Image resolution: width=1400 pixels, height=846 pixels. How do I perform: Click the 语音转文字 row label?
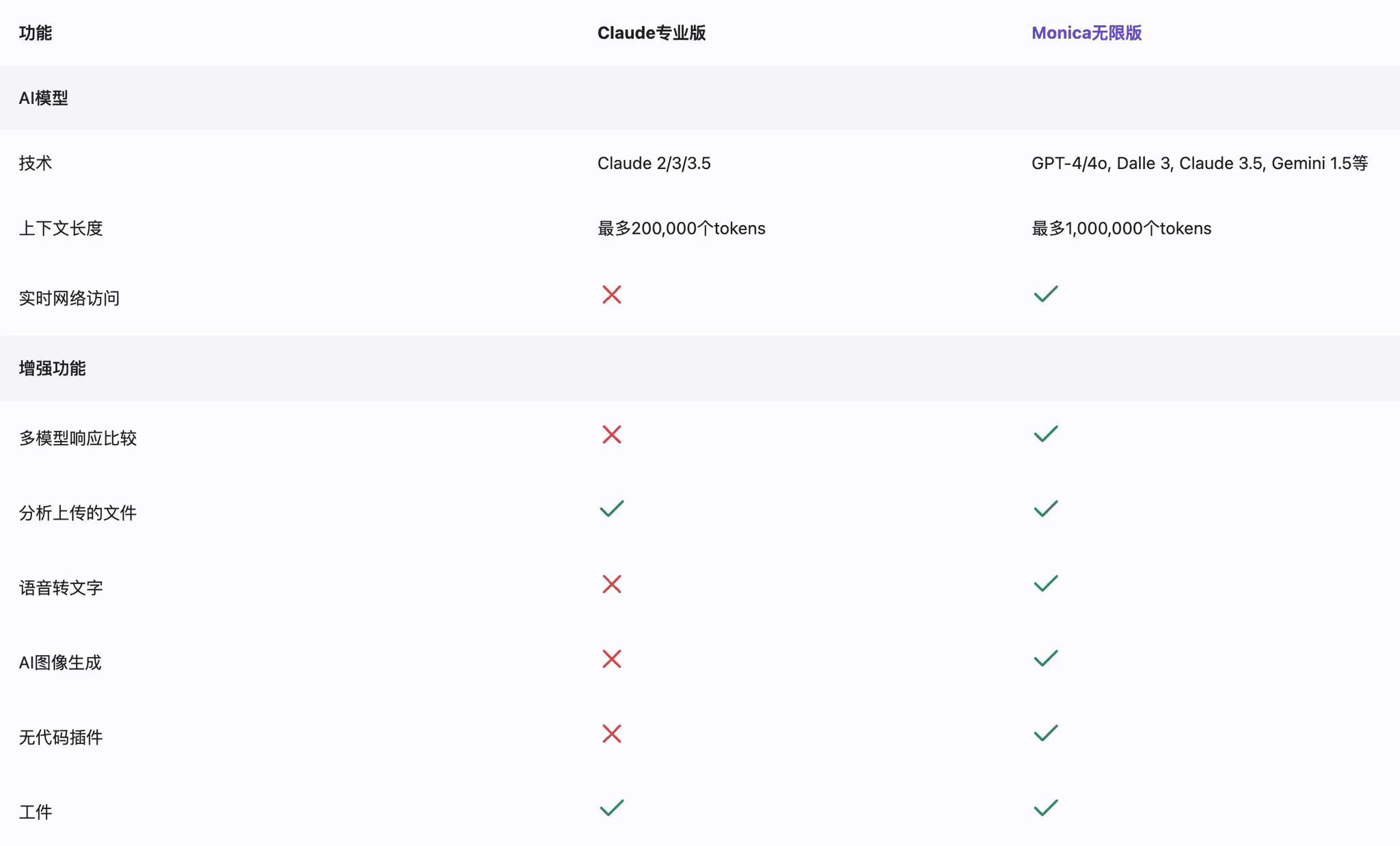(61, 587)
